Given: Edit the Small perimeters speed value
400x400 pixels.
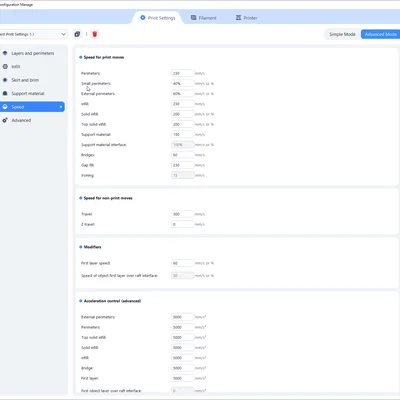Looking at the screenshot, I should (x=182, y=83).
